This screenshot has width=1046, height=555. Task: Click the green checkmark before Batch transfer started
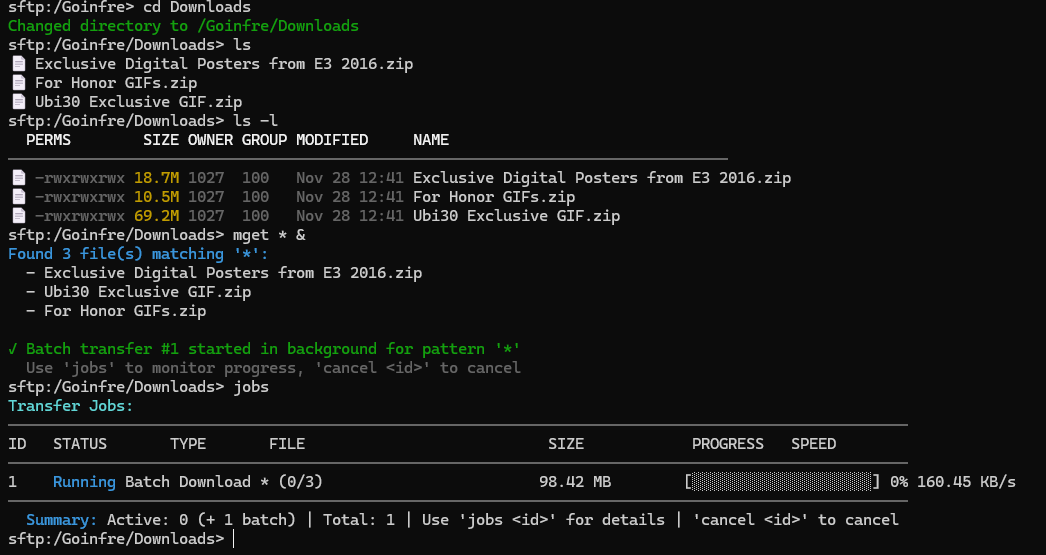point(12,349)
